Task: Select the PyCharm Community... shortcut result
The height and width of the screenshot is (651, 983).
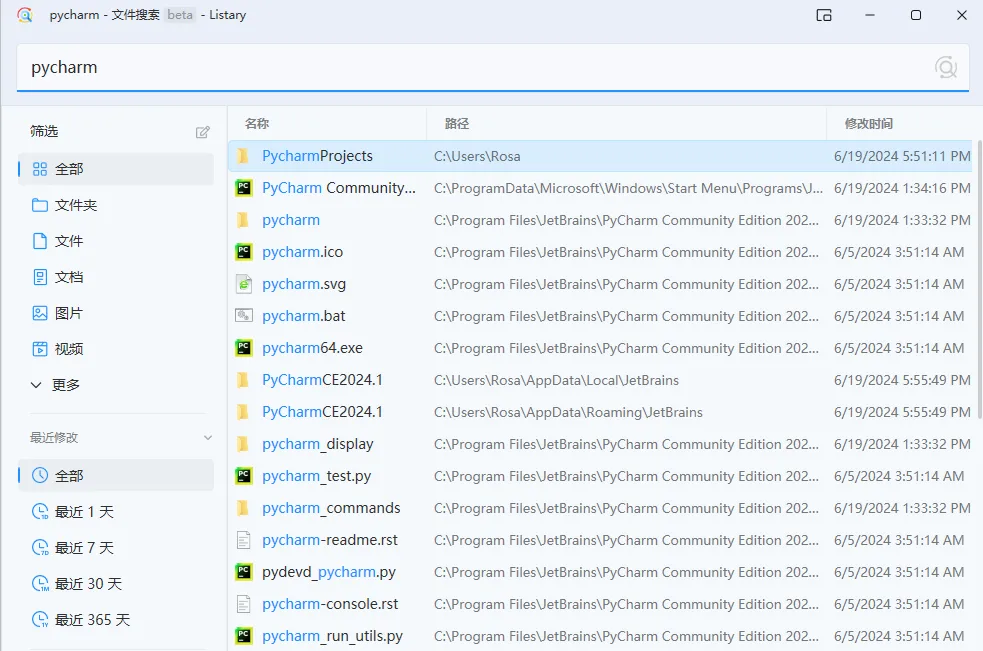Action: (x=339, y=188)
